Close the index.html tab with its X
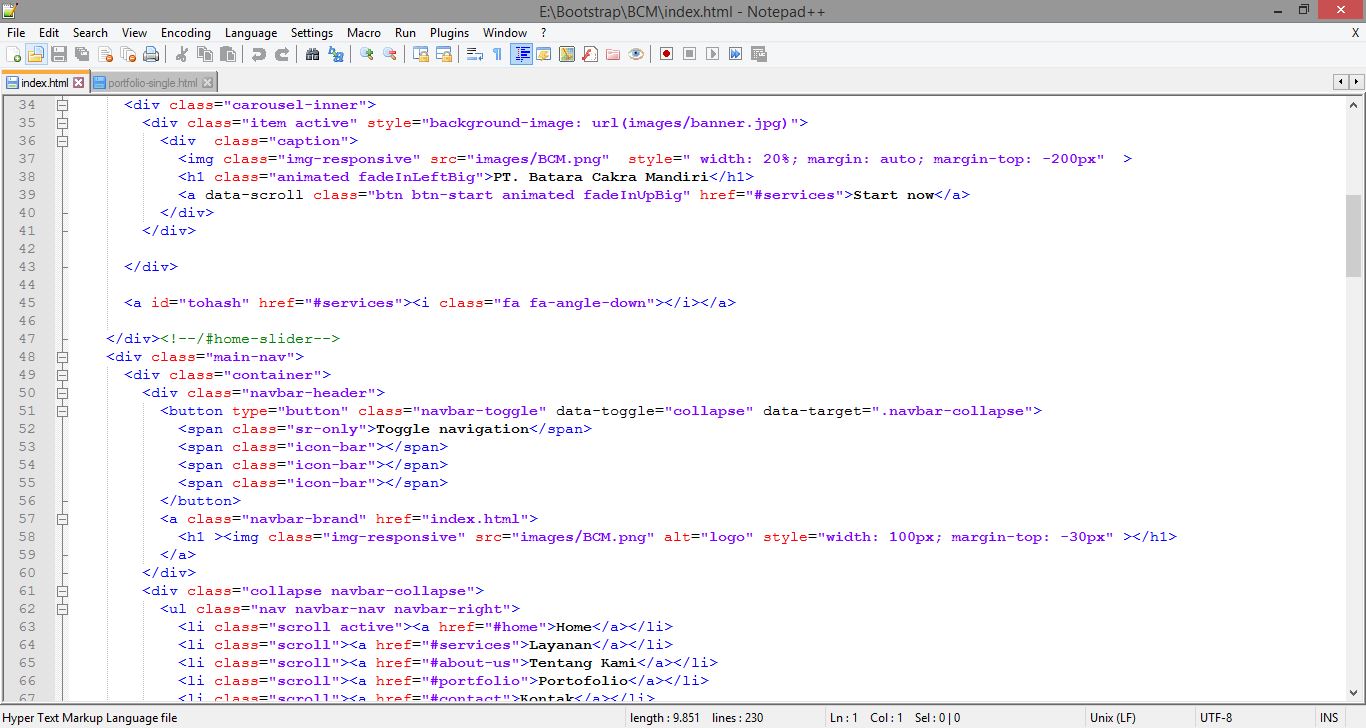 coord(79,83)
